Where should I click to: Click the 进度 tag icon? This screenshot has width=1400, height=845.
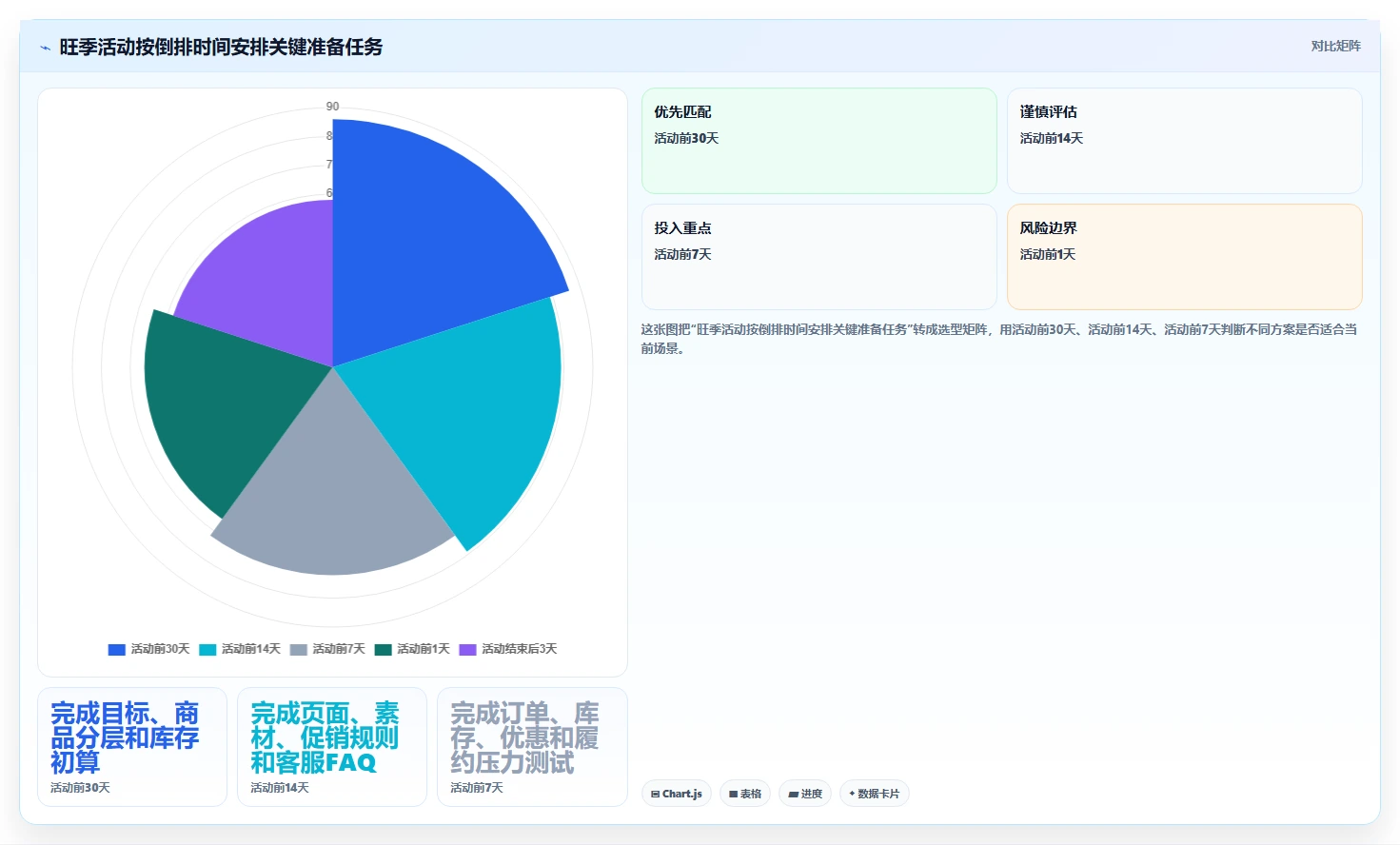pos(793,794)
